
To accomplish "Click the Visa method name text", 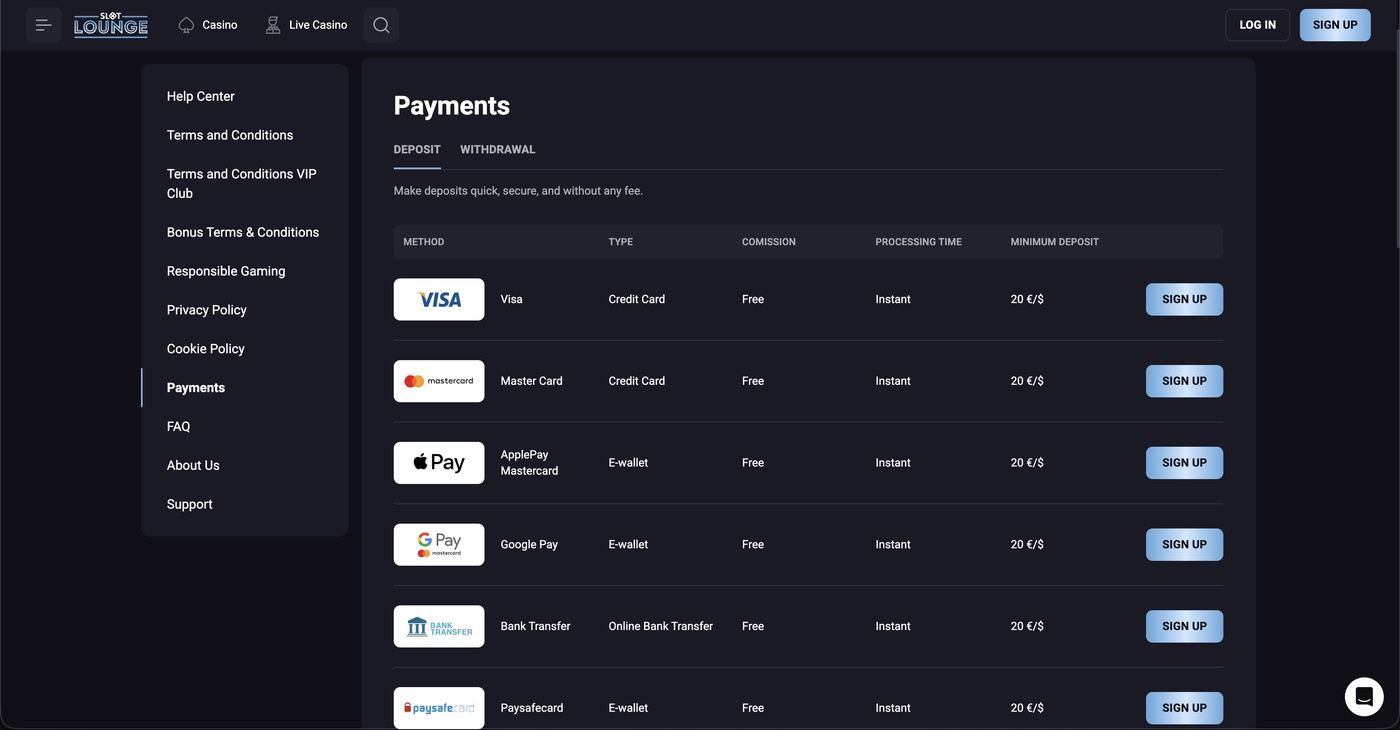I will (512, 299).
